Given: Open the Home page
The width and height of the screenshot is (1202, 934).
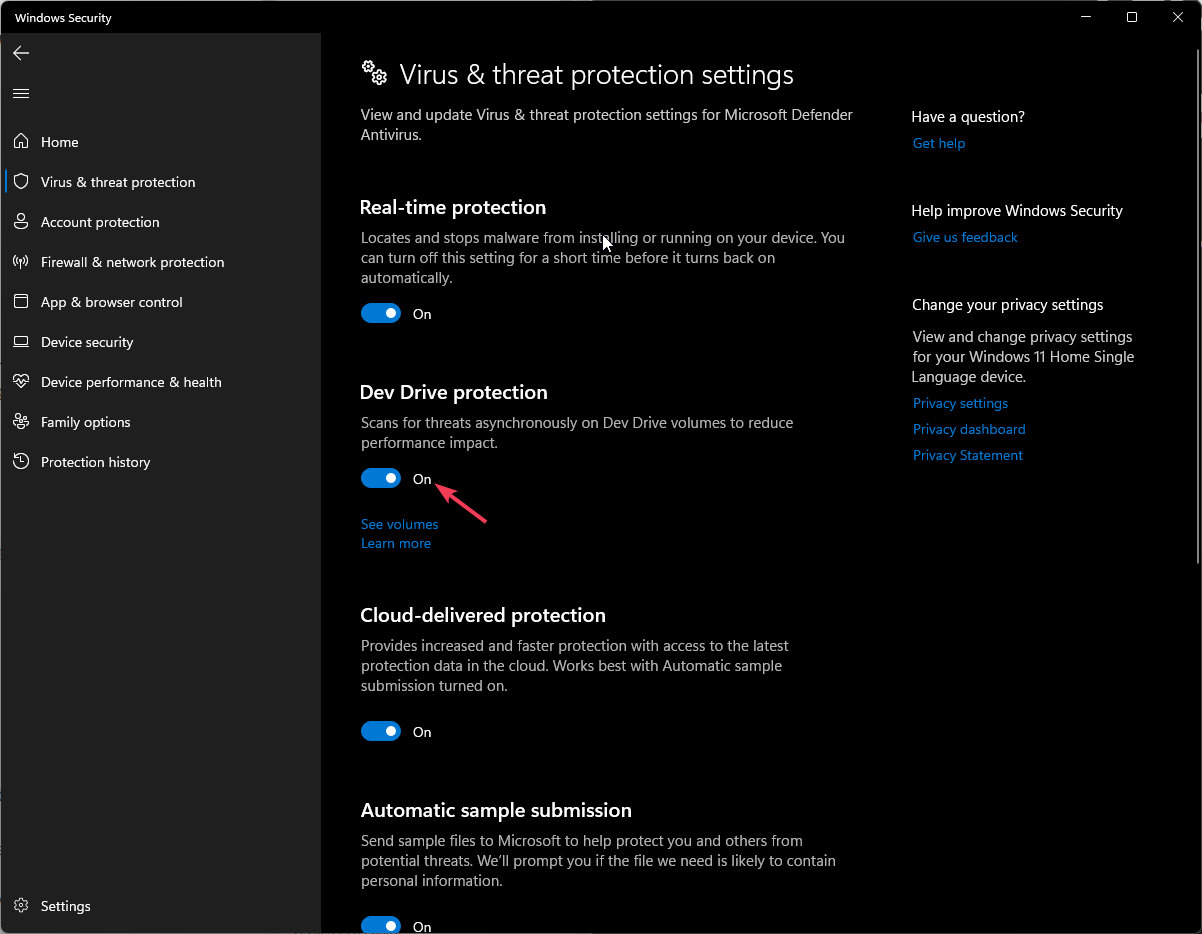Looking at the screenshot, I should coord(60,141).
